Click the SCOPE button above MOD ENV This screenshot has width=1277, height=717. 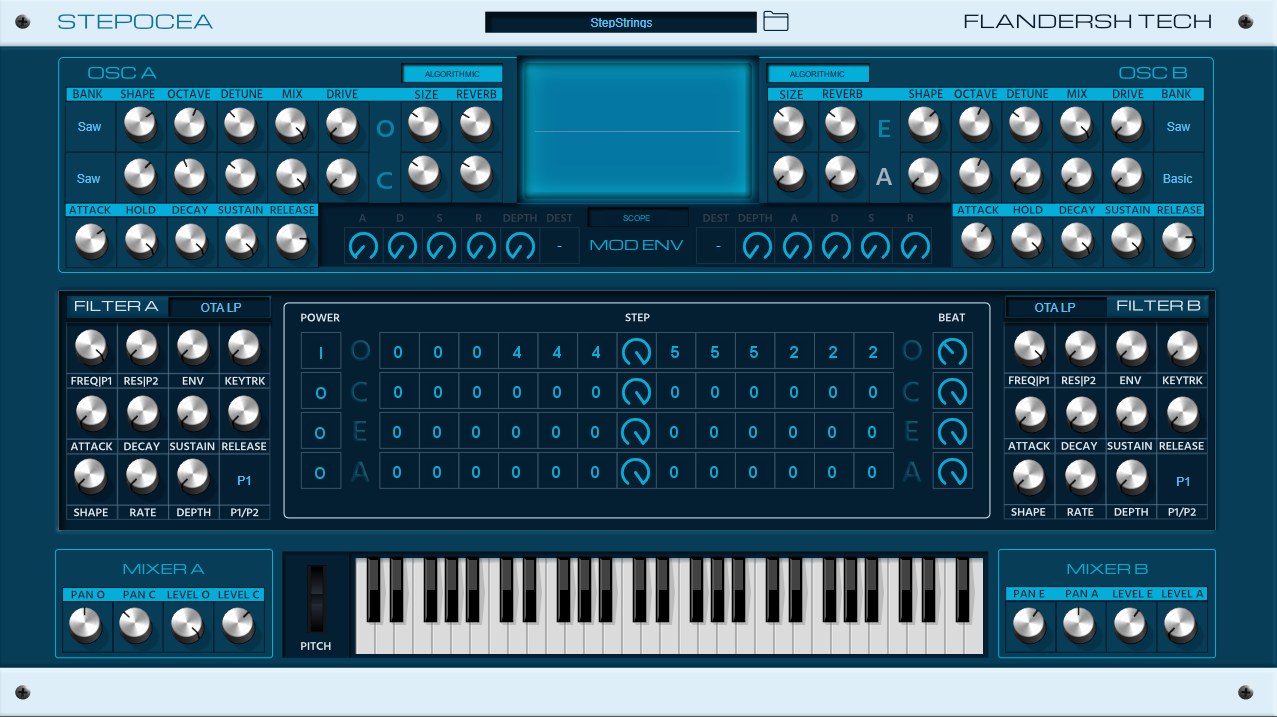[x=637, y=218]
